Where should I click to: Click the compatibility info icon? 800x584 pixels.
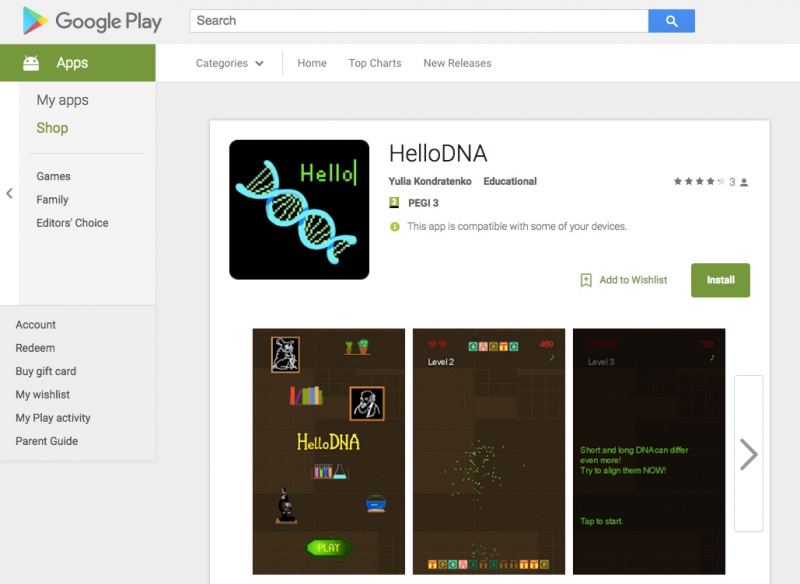point(394,226)
